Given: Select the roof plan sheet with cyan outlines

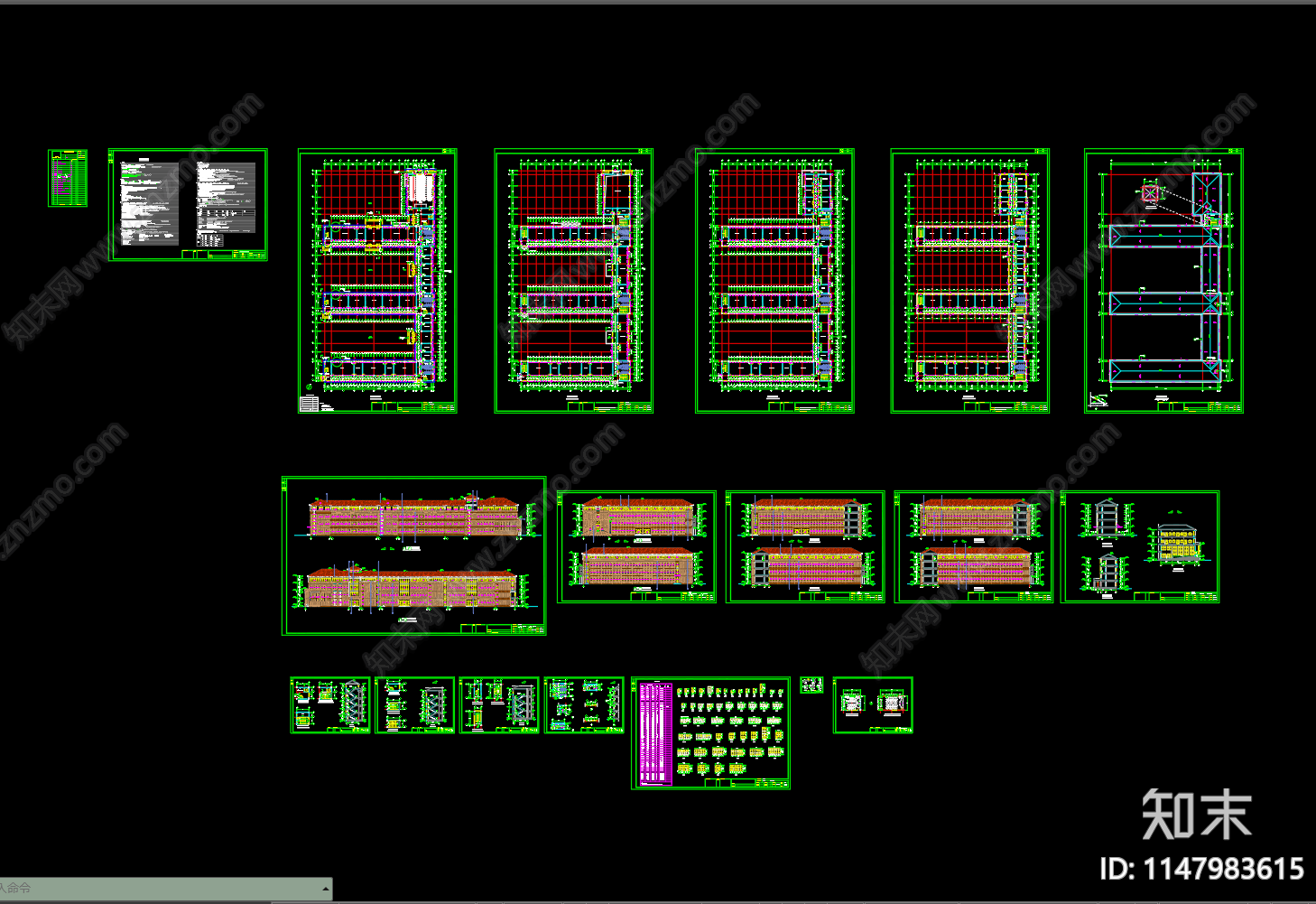Looking at the screenshot, I should click(x=1163, y=281).
